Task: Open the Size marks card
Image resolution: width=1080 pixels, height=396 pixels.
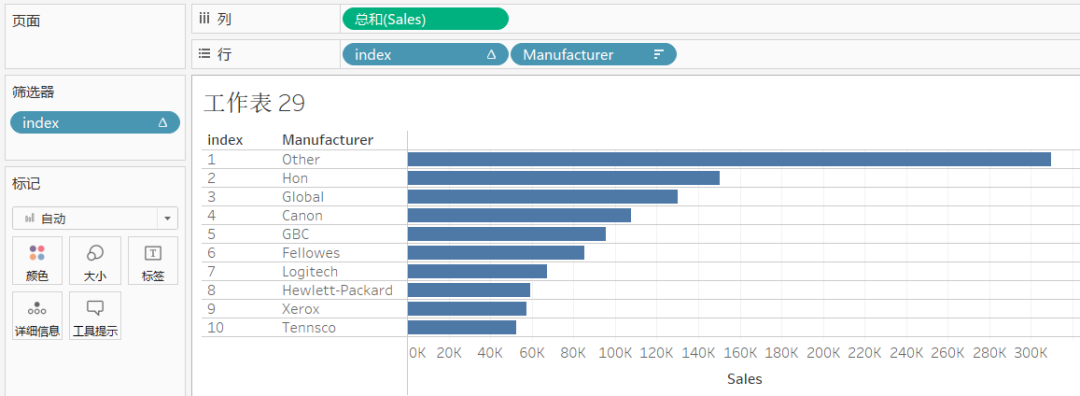Action: pos(95,260)
